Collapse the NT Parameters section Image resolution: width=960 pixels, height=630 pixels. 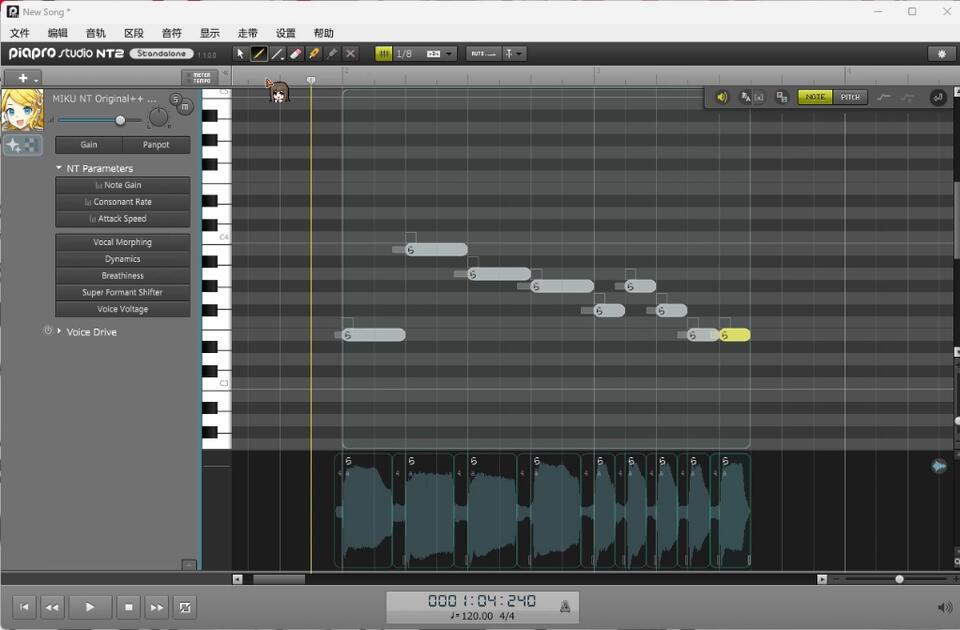pos(59,168)
